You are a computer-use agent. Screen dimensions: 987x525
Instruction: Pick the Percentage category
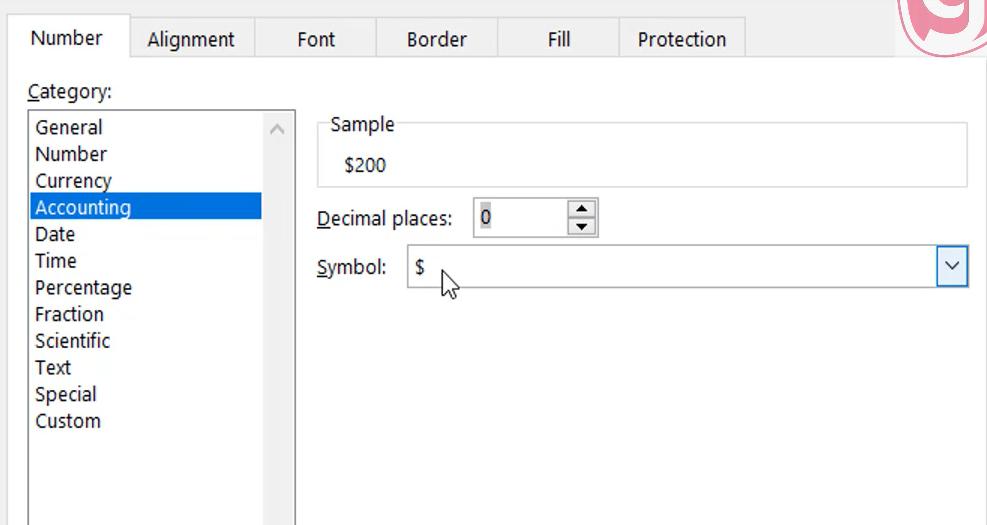click(x=83, y=288)
